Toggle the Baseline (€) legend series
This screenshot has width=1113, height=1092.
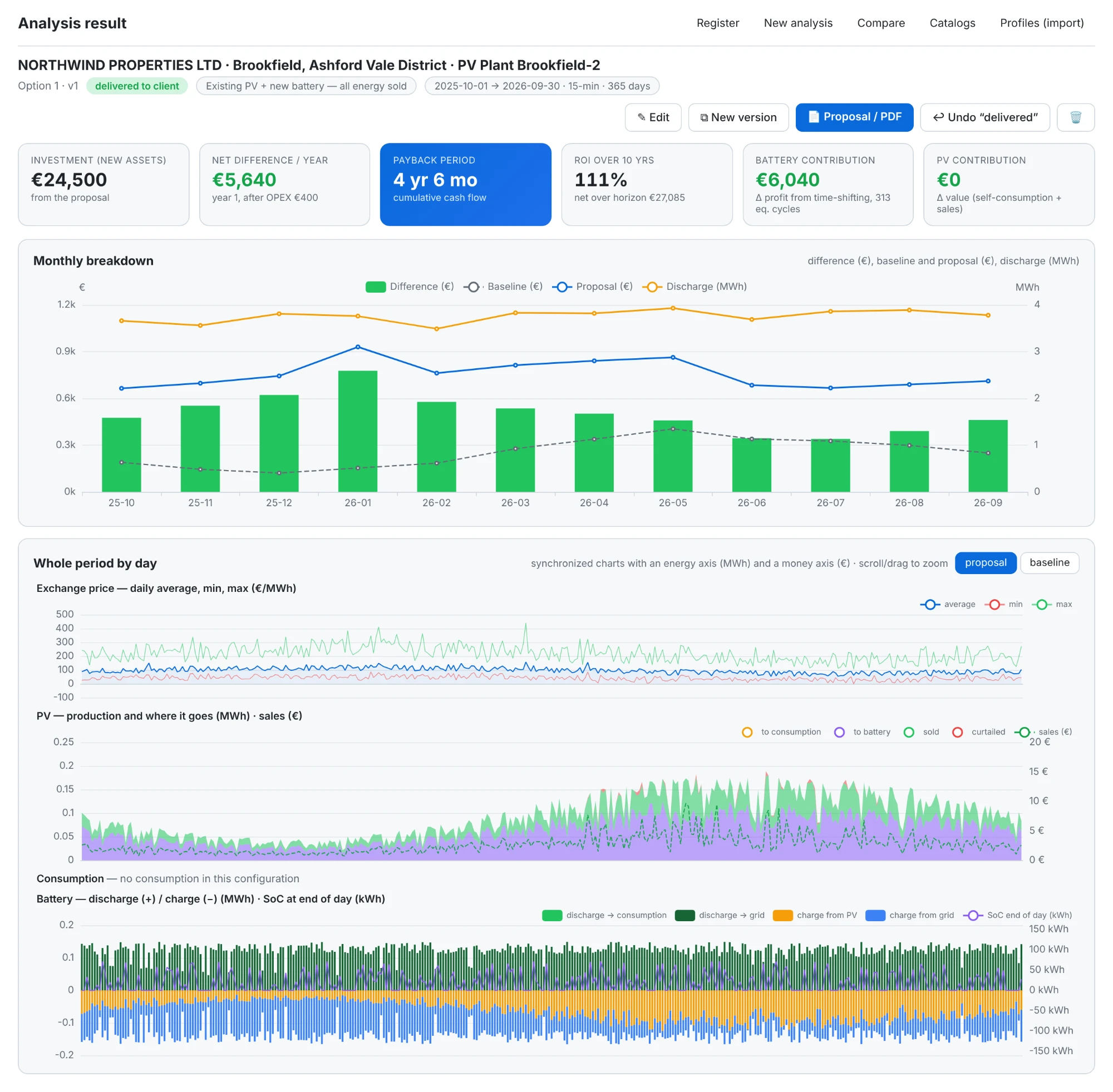click(x=503, y=286)
